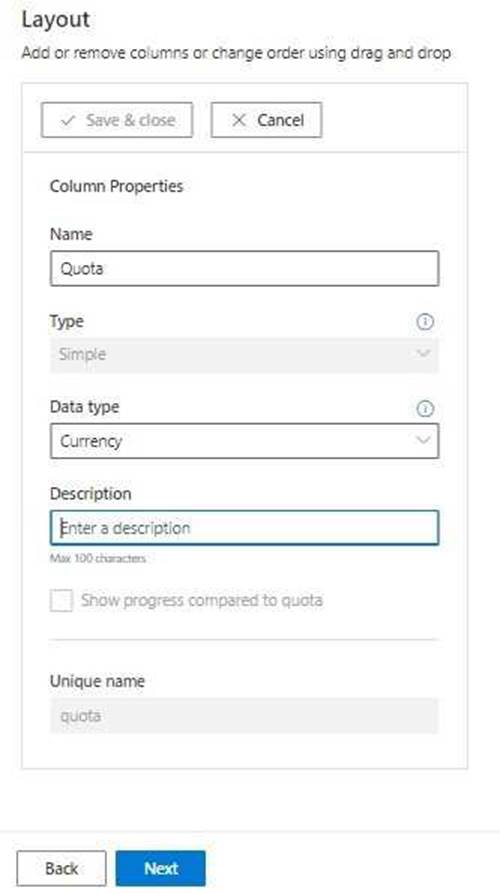Click the chevron arrow in Currency dropdown
500x894 pixels.
point(422,440)
